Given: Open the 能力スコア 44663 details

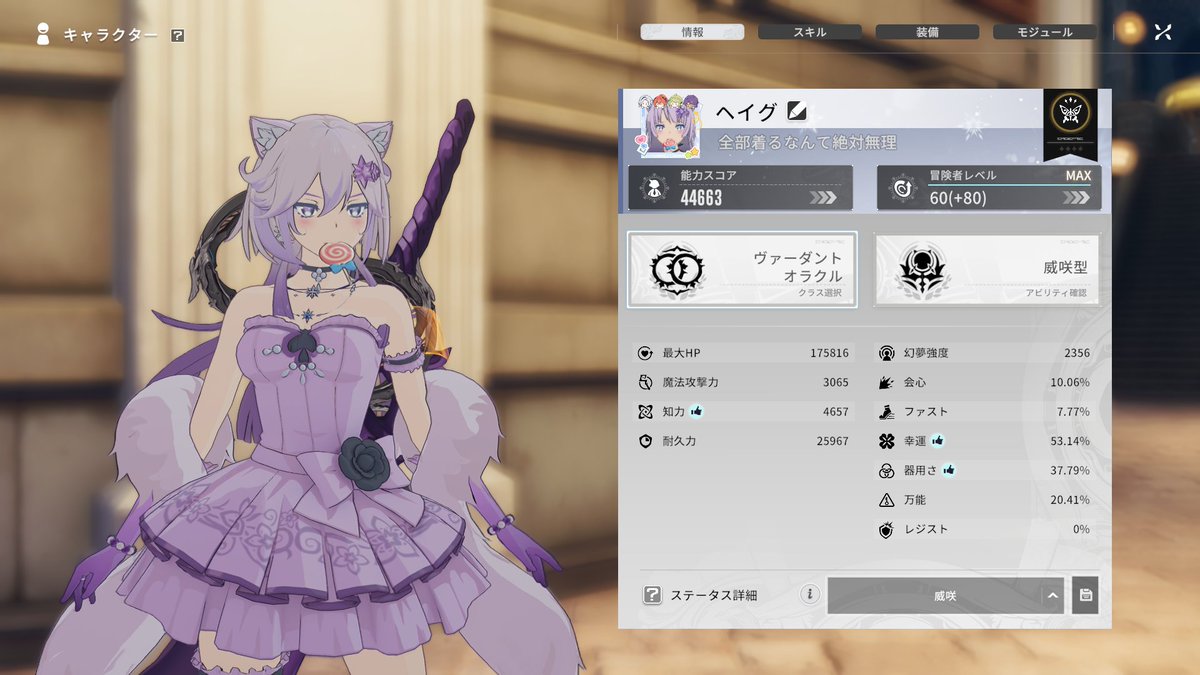Looking at the screenshot, I should (x=740, y=188).
